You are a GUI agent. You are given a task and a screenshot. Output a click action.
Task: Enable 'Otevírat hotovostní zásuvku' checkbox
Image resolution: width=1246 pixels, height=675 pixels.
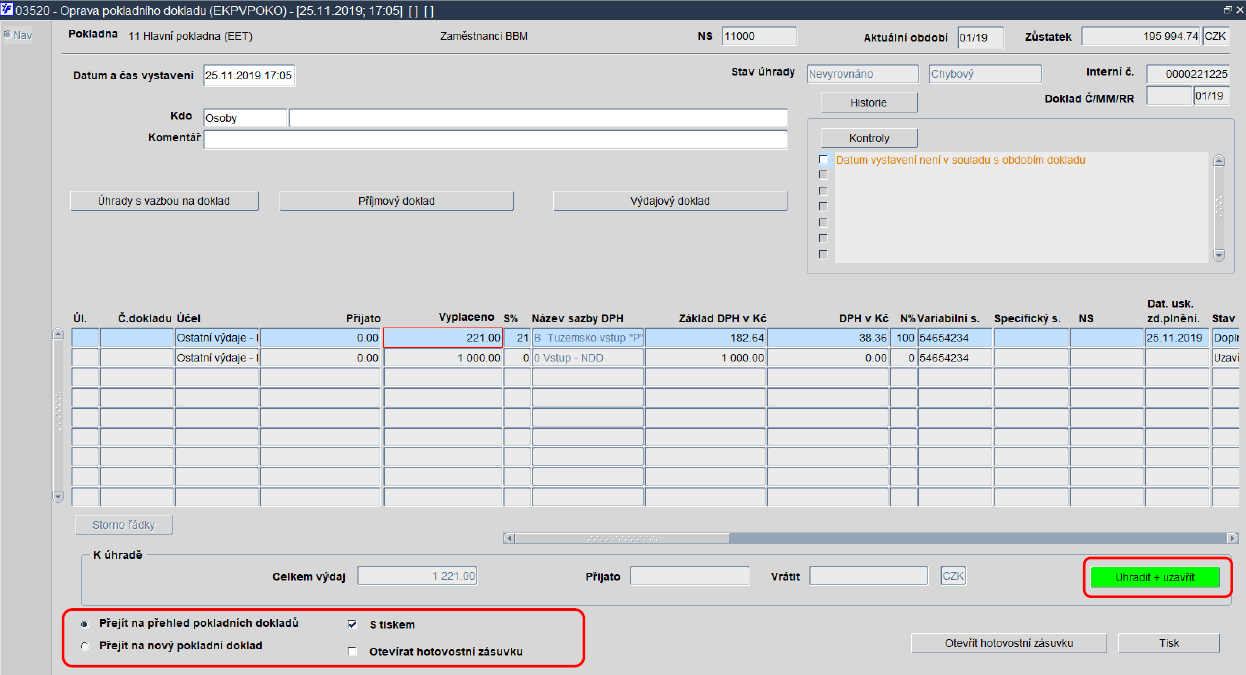[352, 652]
